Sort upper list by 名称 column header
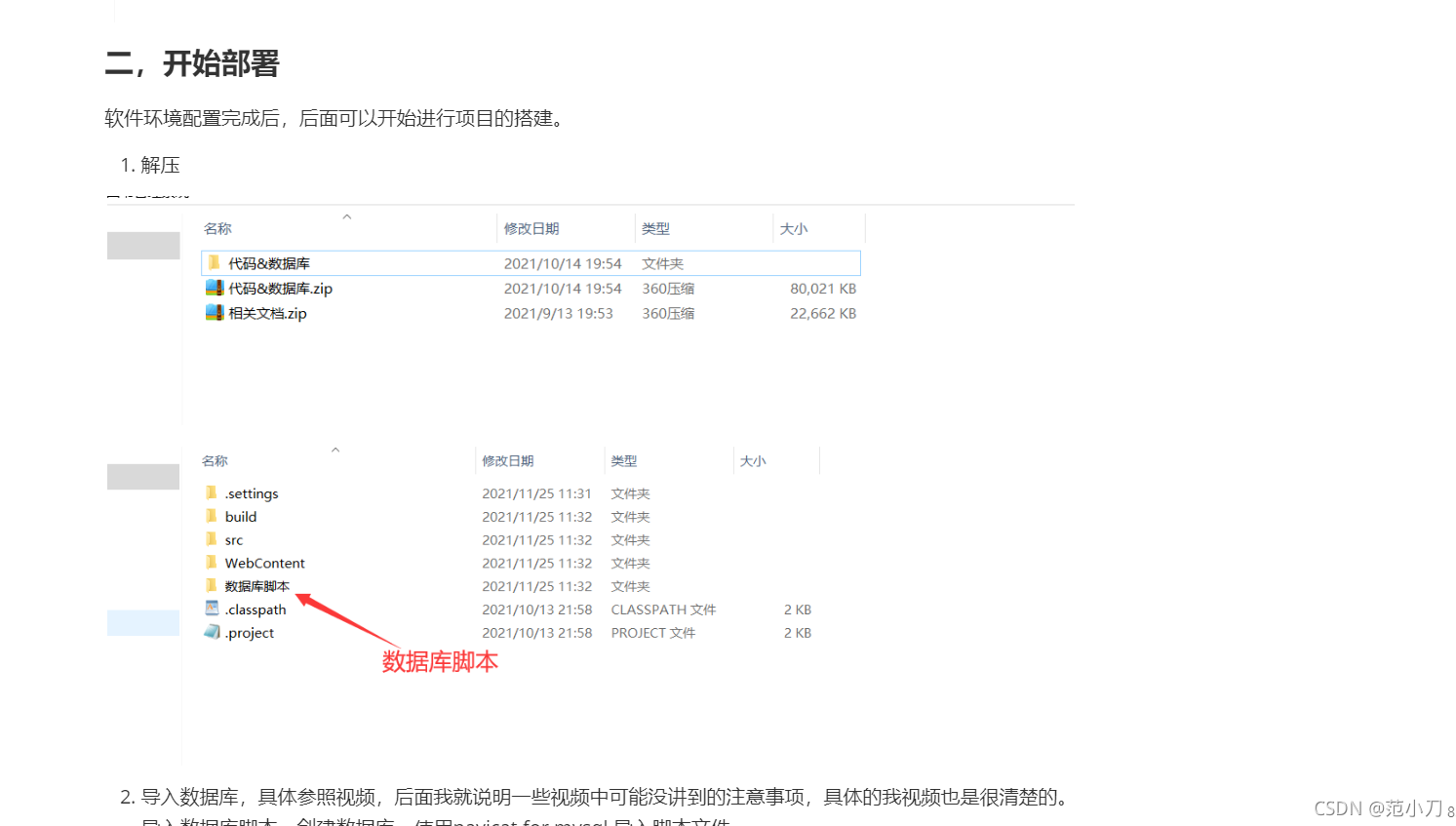This screenshot has height=826, width=1456. click(217, 228)
